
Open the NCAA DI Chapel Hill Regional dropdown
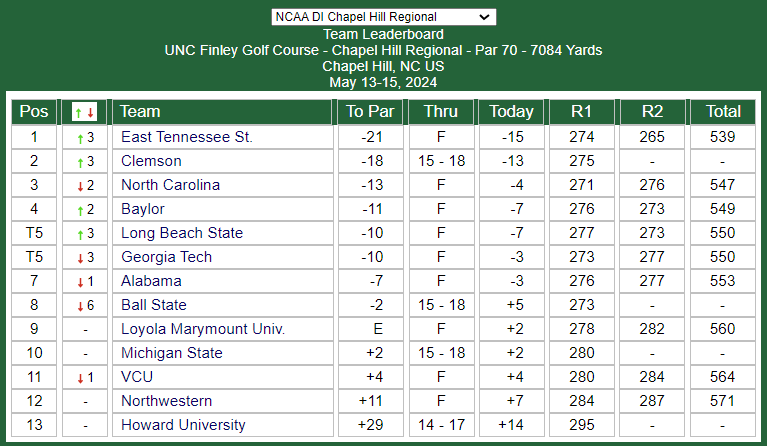click(x=384, y=17)
